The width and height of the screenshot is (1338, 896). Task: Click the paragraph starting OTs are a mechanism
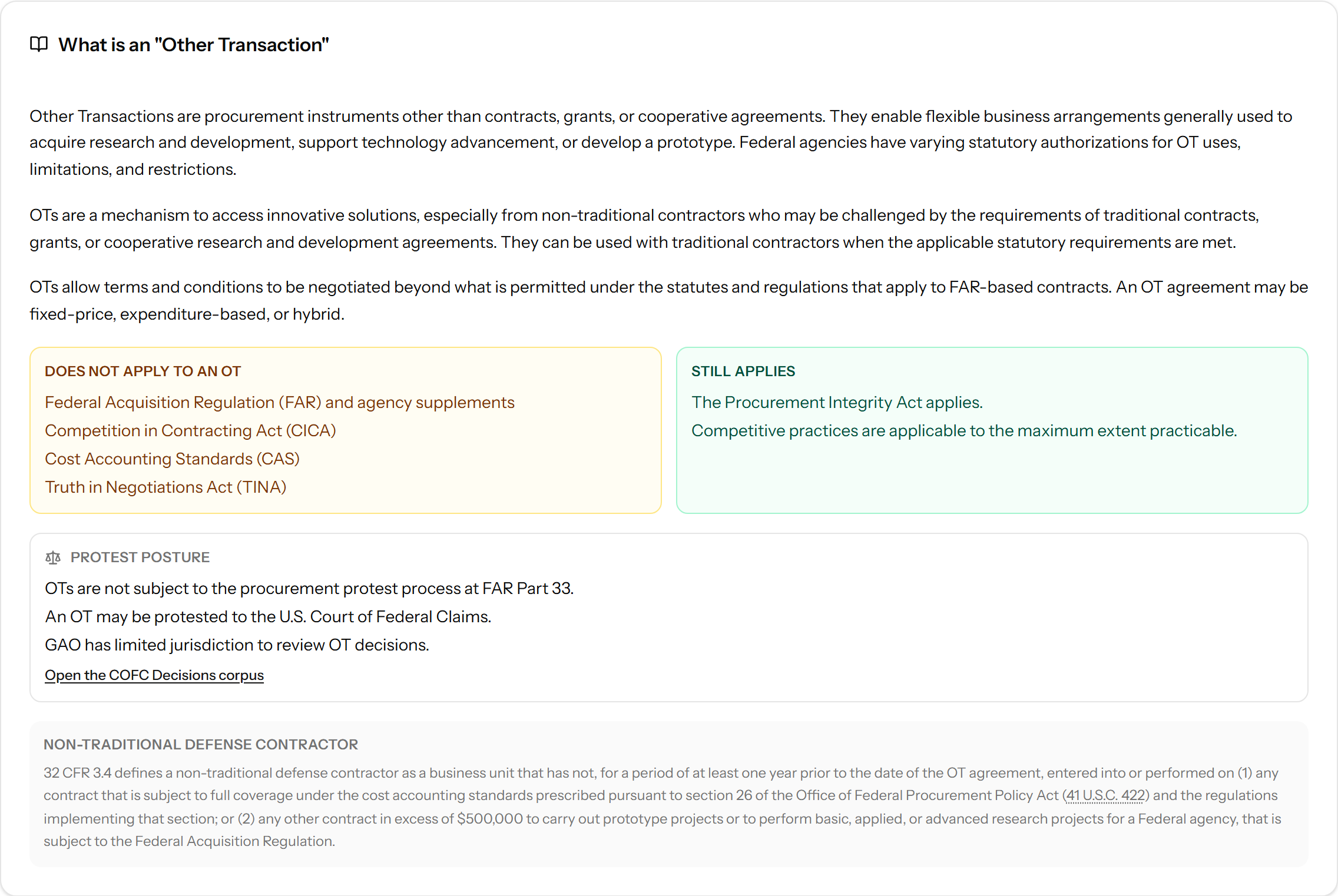644,229
